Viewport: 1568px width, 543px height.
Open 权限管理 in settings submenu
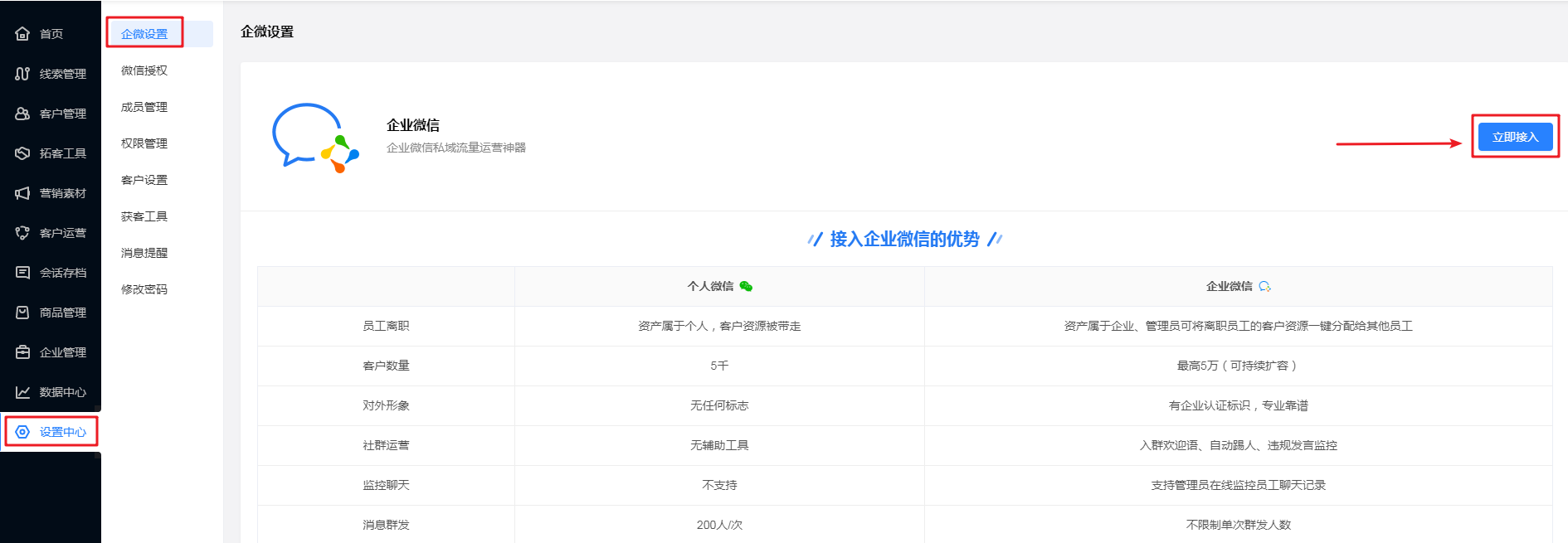tap(144, 143)
